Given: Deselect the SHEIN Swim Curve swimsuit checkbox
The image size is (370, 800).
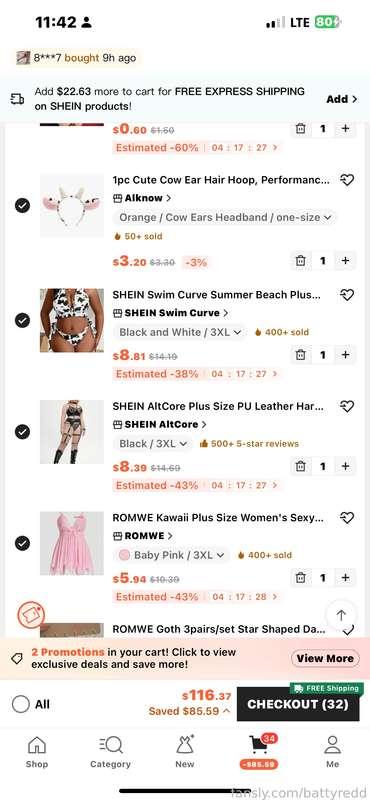Looking at the screenshot, I should (22, 320).
